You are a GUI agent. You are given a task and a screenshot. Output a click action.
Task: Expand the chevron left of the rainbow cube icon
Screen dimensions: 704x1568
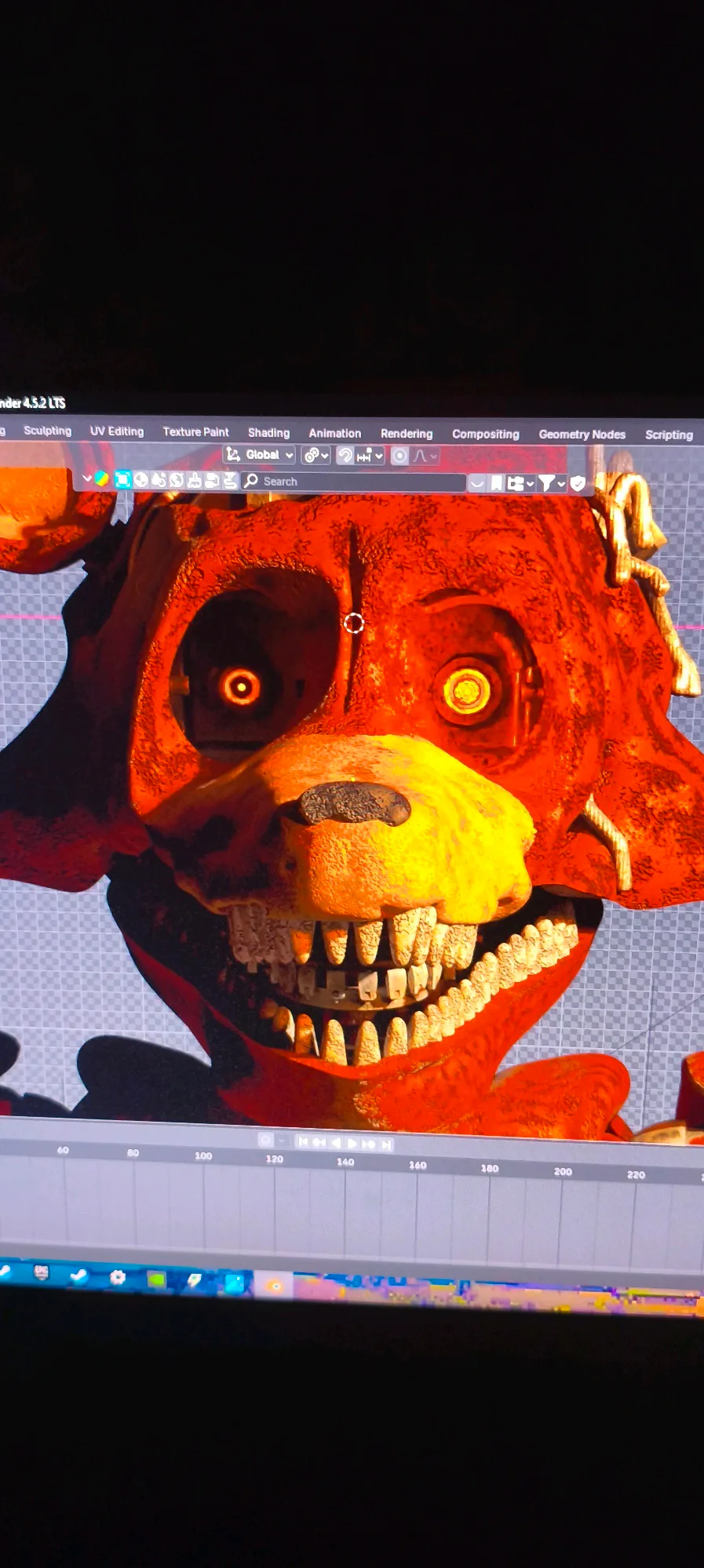(86, 478)
